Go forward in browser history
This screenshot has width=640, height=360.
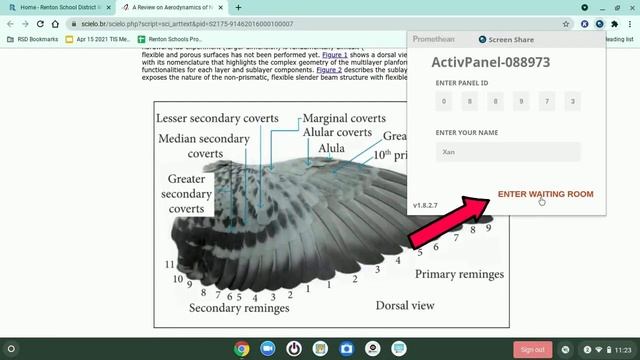coord(25,24)
